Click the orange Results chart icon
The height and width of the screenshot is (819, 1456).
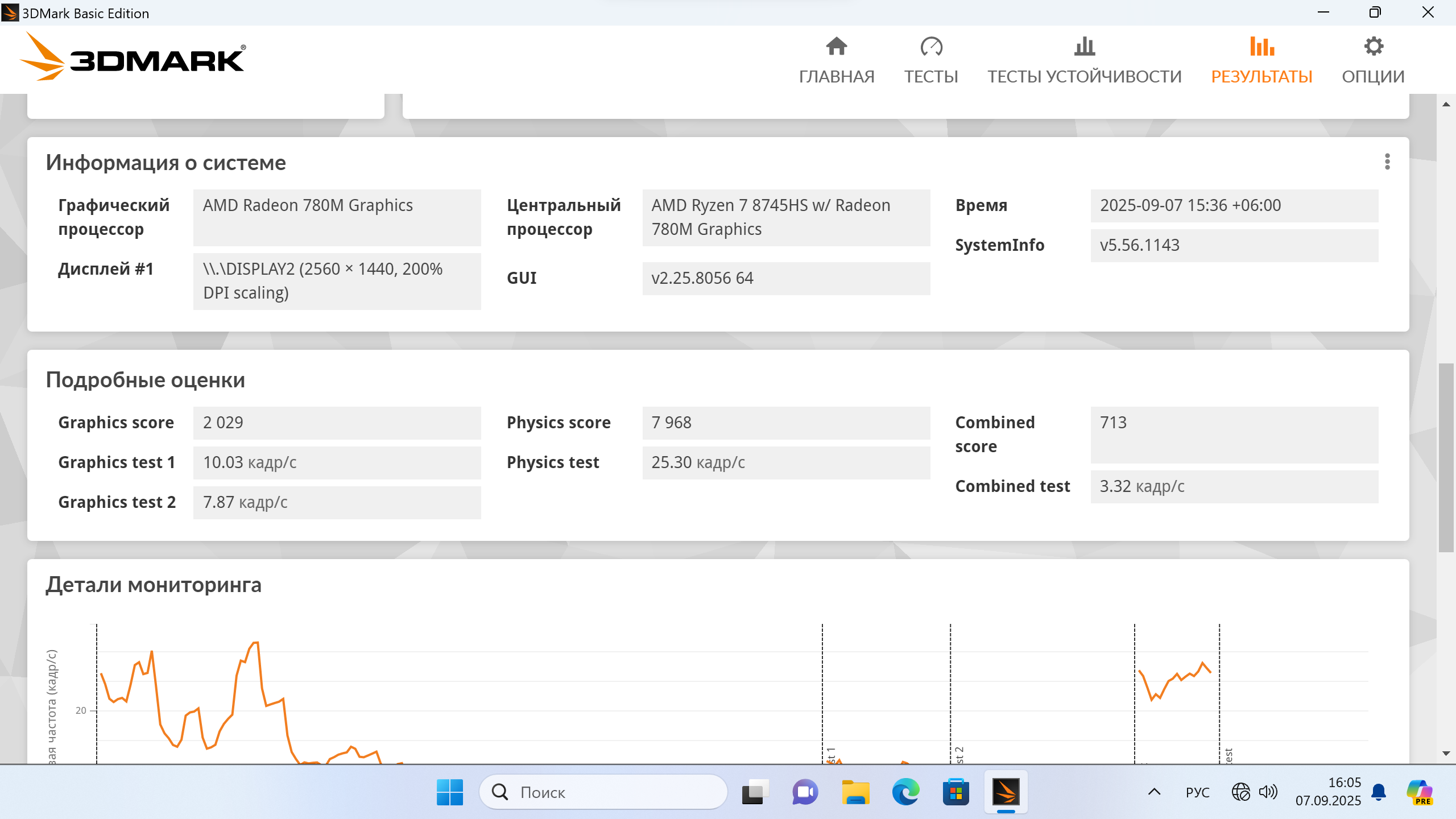[1261, 47]
